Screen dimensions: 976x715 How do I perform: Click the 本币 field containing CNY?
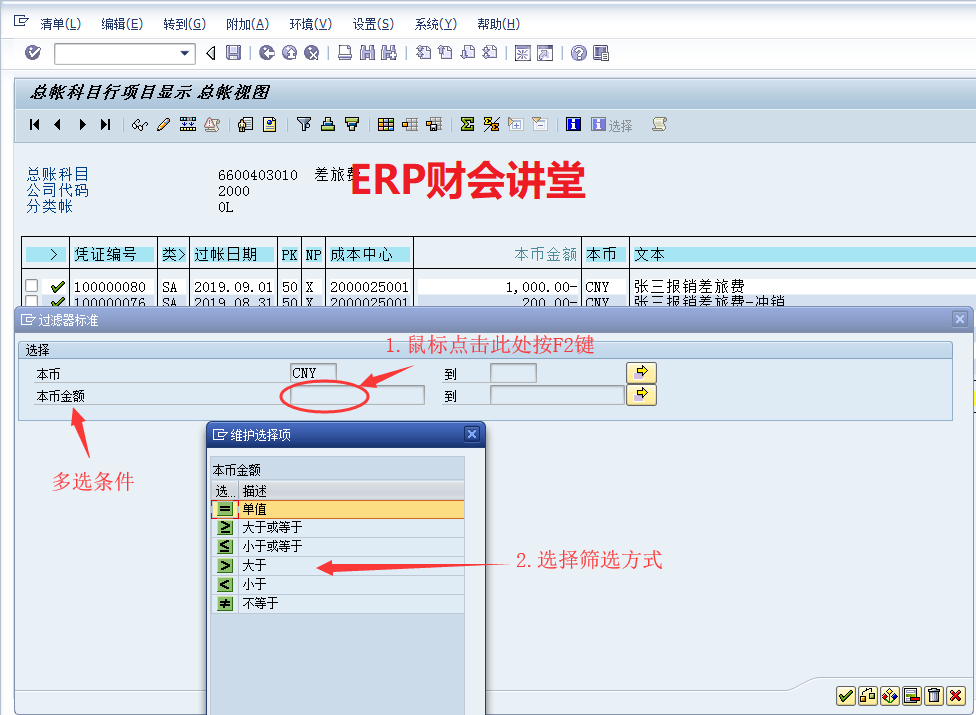tap(313, 373)
